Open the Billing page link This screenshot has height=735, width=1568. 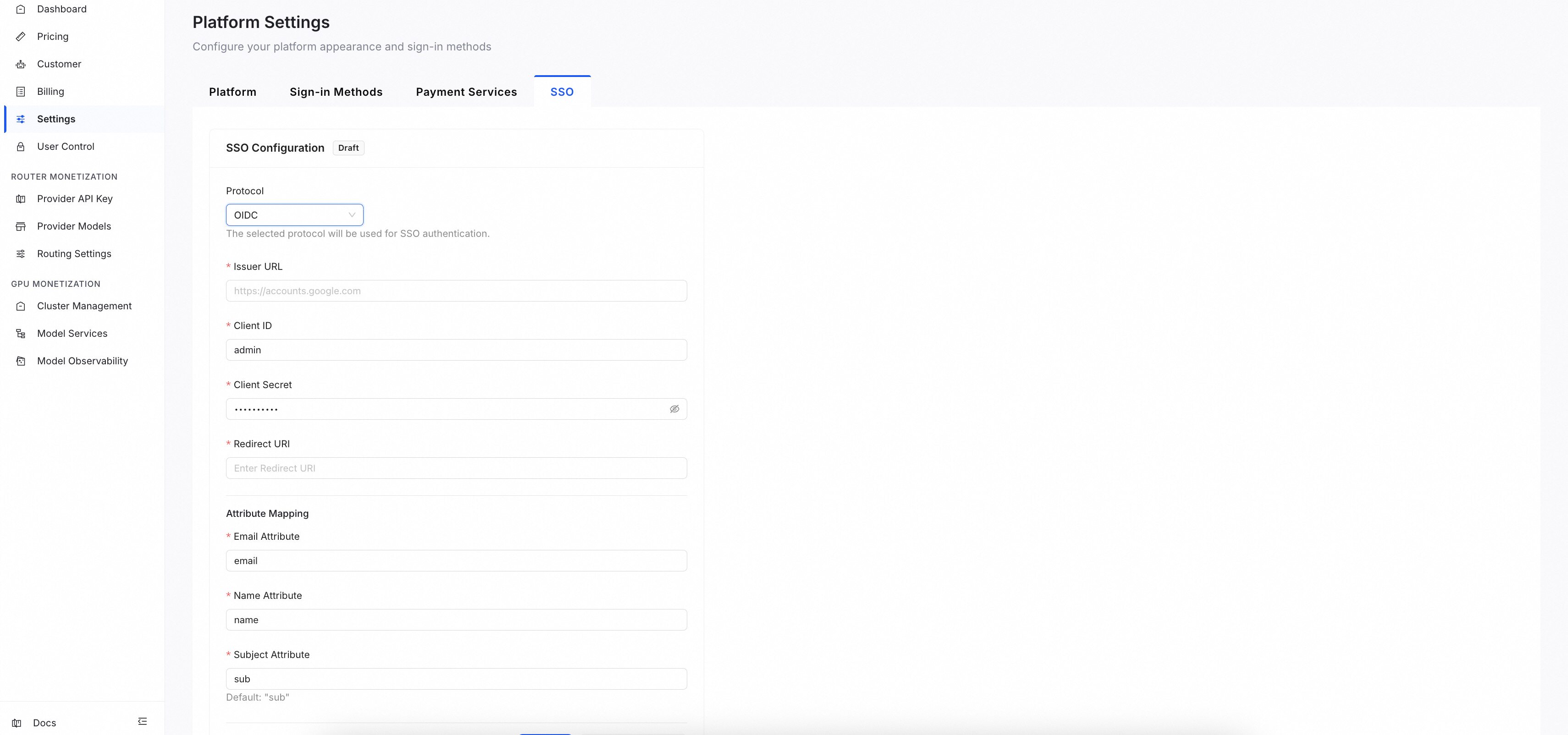(50, 91)
